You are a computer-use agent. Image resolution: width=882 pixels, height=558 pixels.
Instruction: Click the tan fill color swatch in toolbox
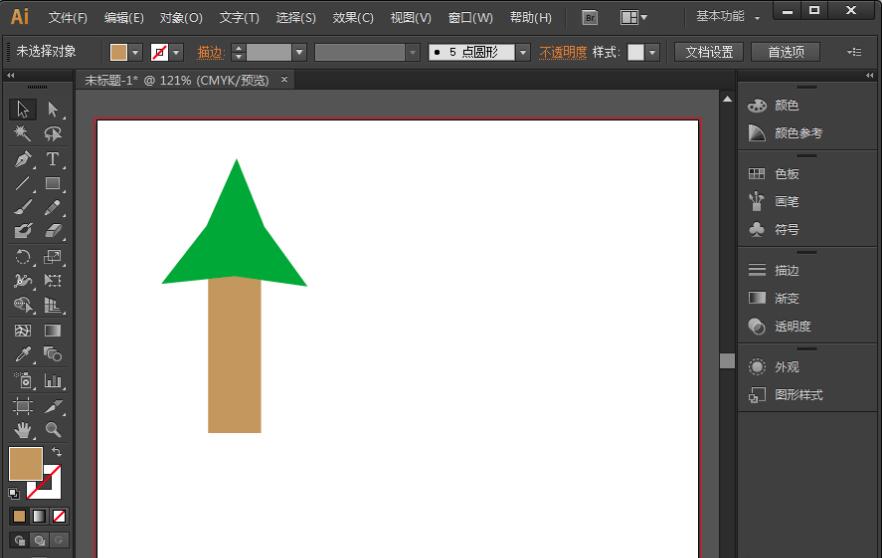[x=24, y=463]
